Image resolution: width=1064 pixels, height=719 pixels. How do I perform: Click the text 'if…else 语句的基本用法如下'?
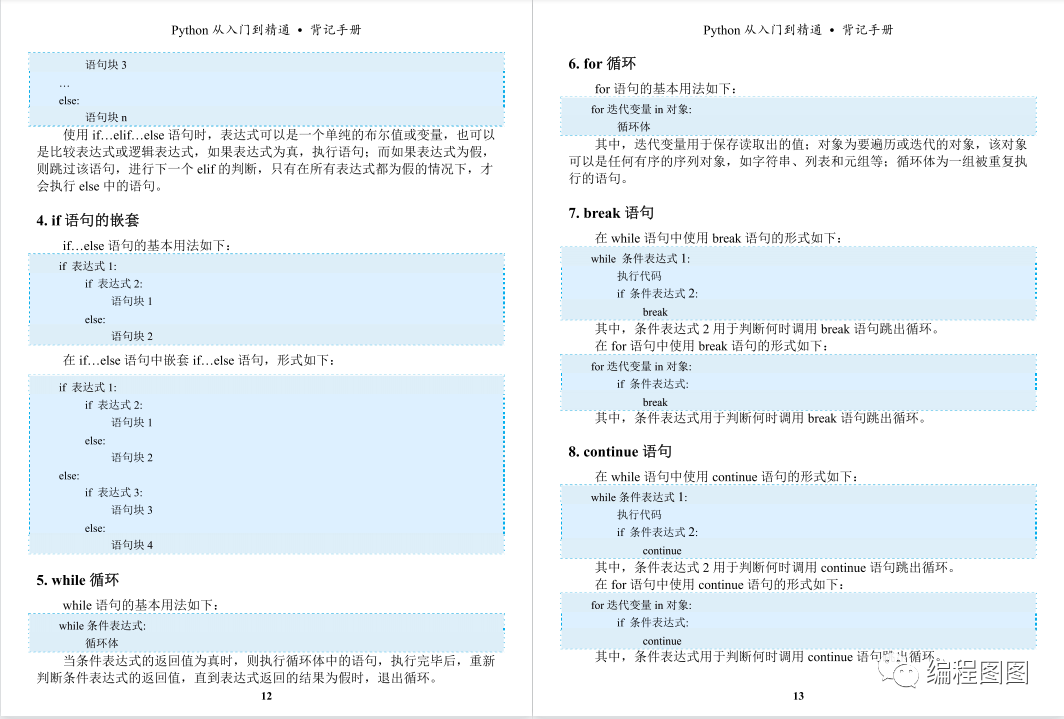click(144, 246)
